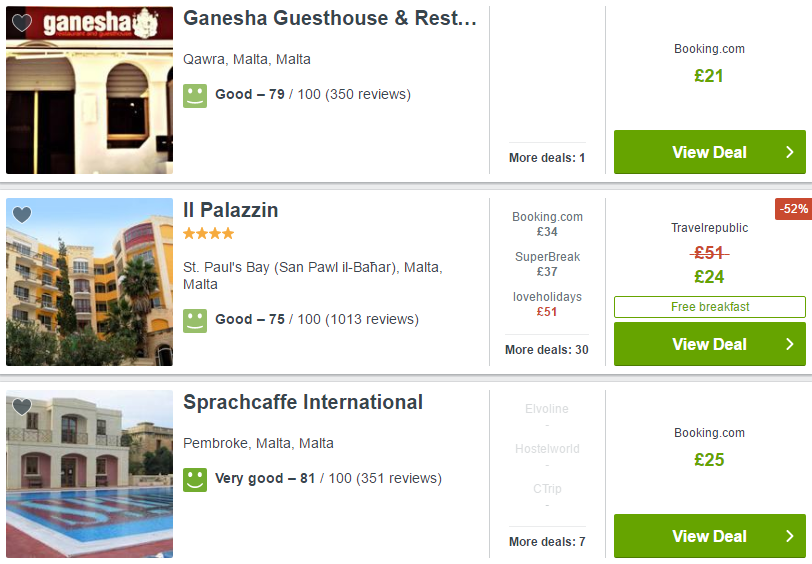
Task: Toggle heart favorite on Il Palazzin
Action: click(22, 214)
